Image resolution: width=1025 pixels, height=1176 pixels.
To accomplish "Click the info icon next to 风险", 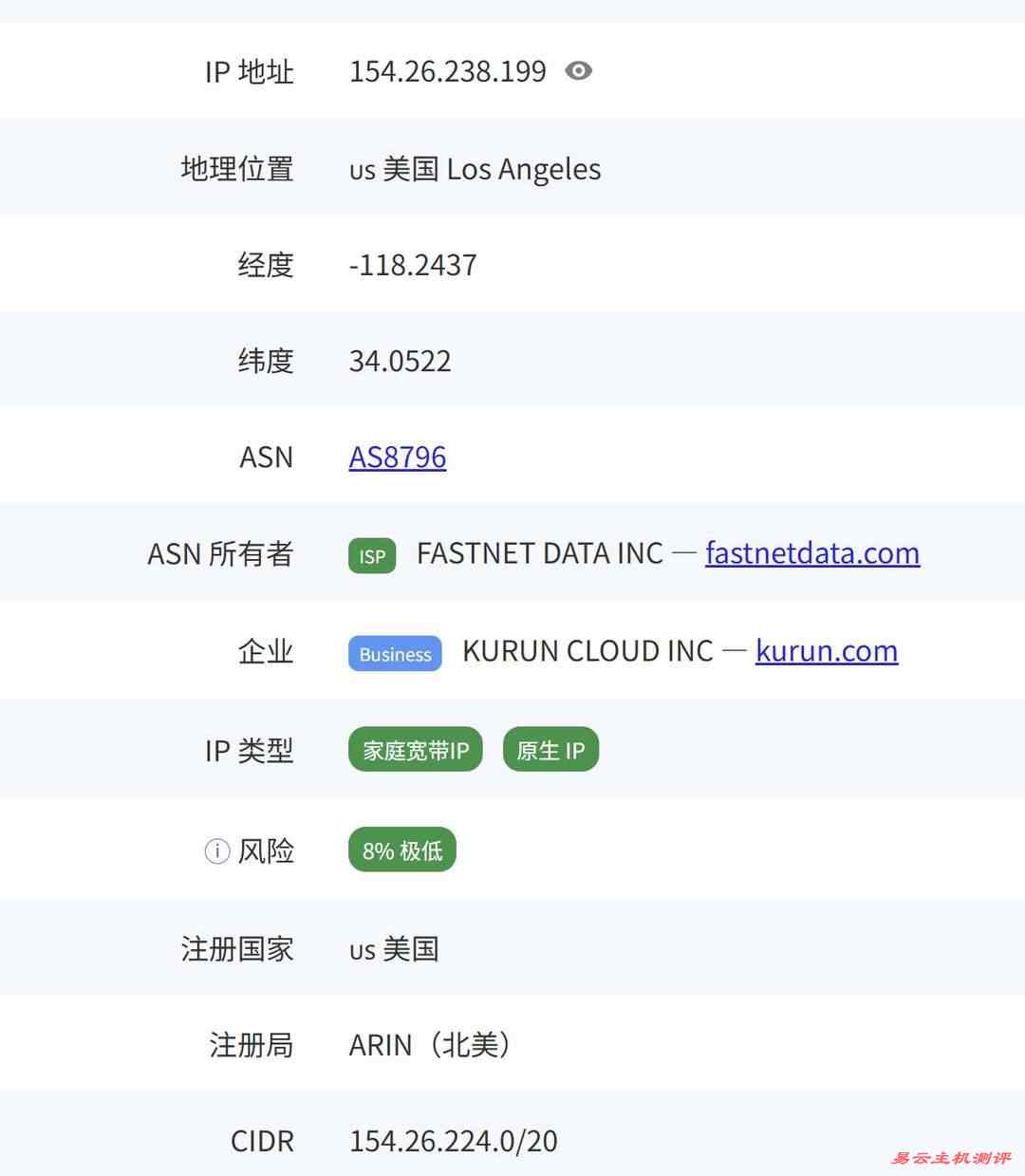I will (216, 851).
